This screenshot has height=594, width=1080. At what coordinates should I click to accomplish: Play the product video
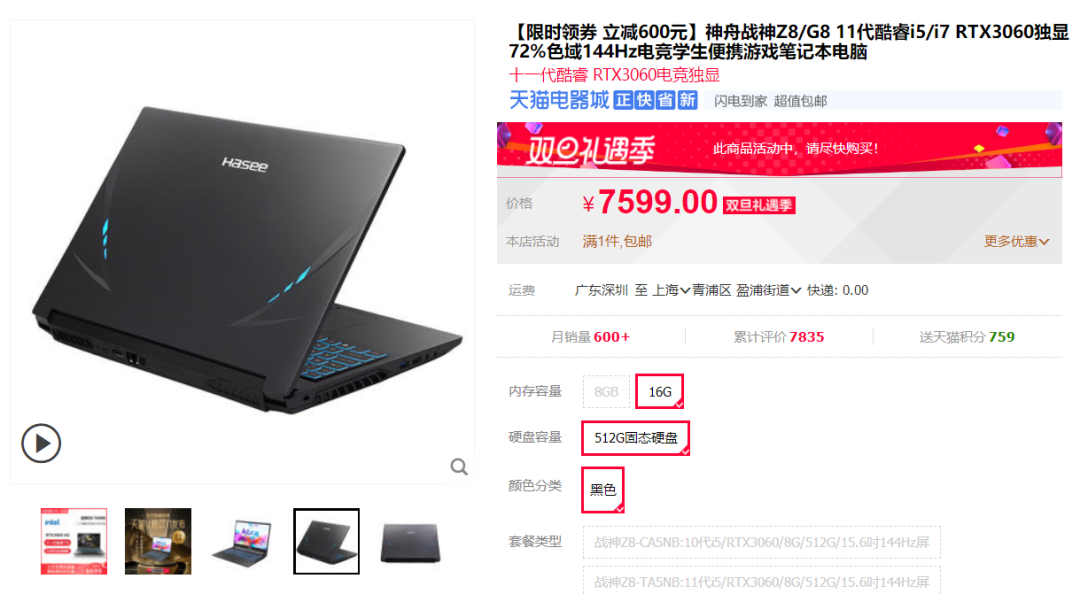[x=41, y=443]
